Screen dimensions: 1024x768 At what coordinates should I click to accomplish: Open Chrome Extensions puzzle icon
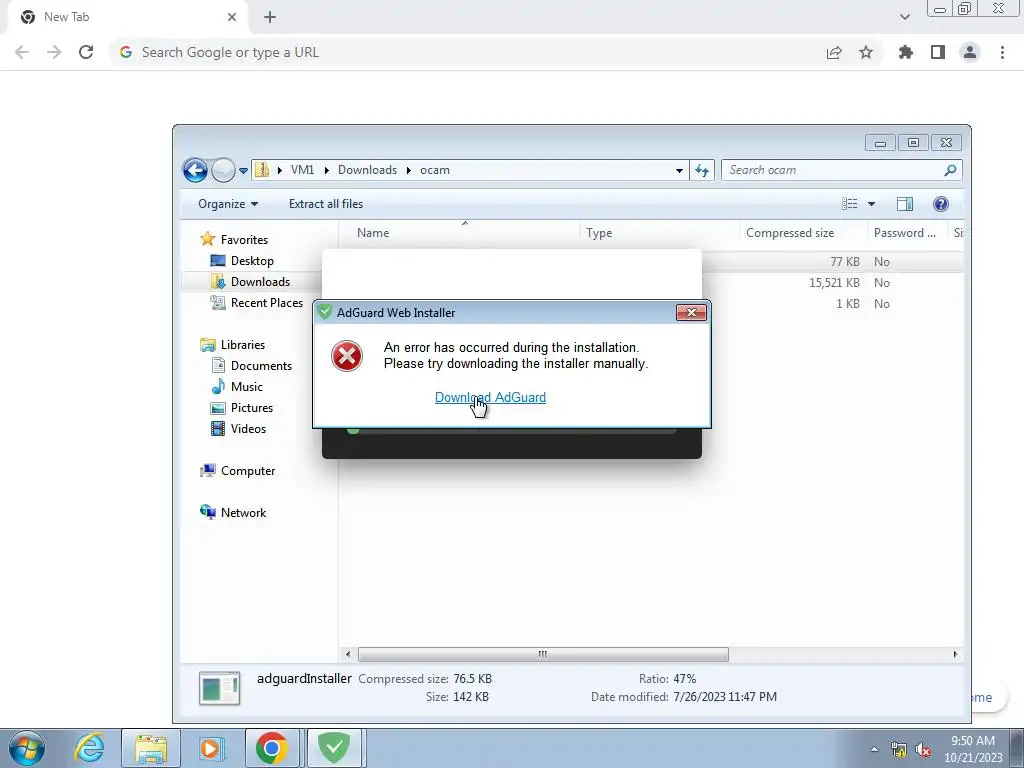pos(905,52)
